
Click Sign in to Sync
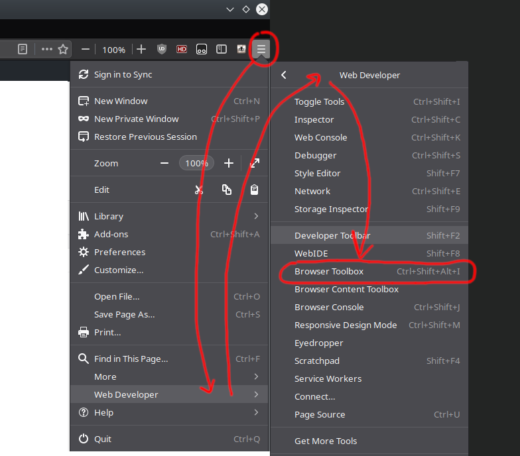(169, 75)
